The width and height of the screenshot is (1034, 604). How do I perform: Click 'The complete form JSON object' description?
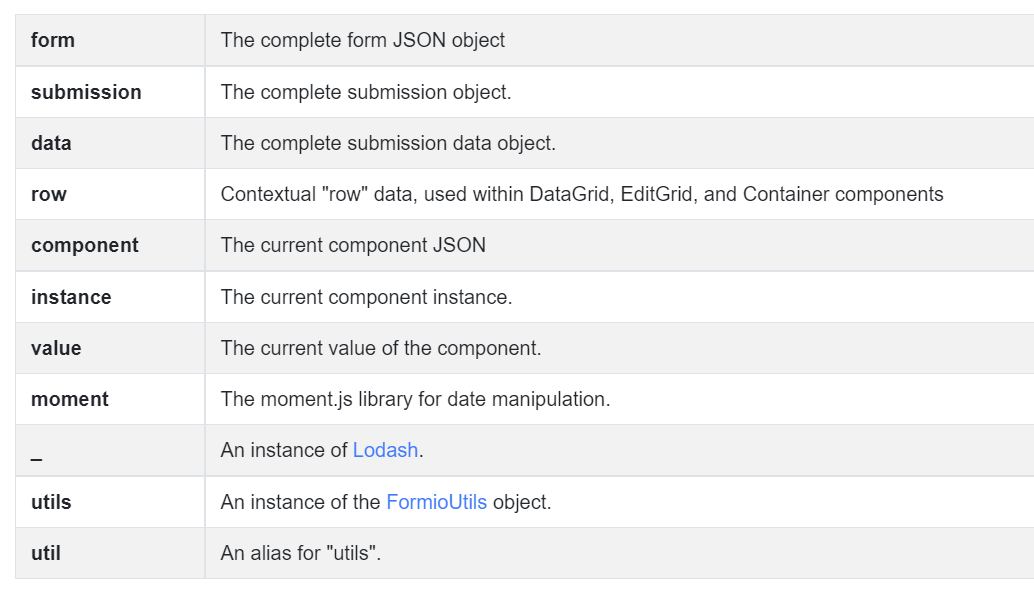click(x=363, y=40)
